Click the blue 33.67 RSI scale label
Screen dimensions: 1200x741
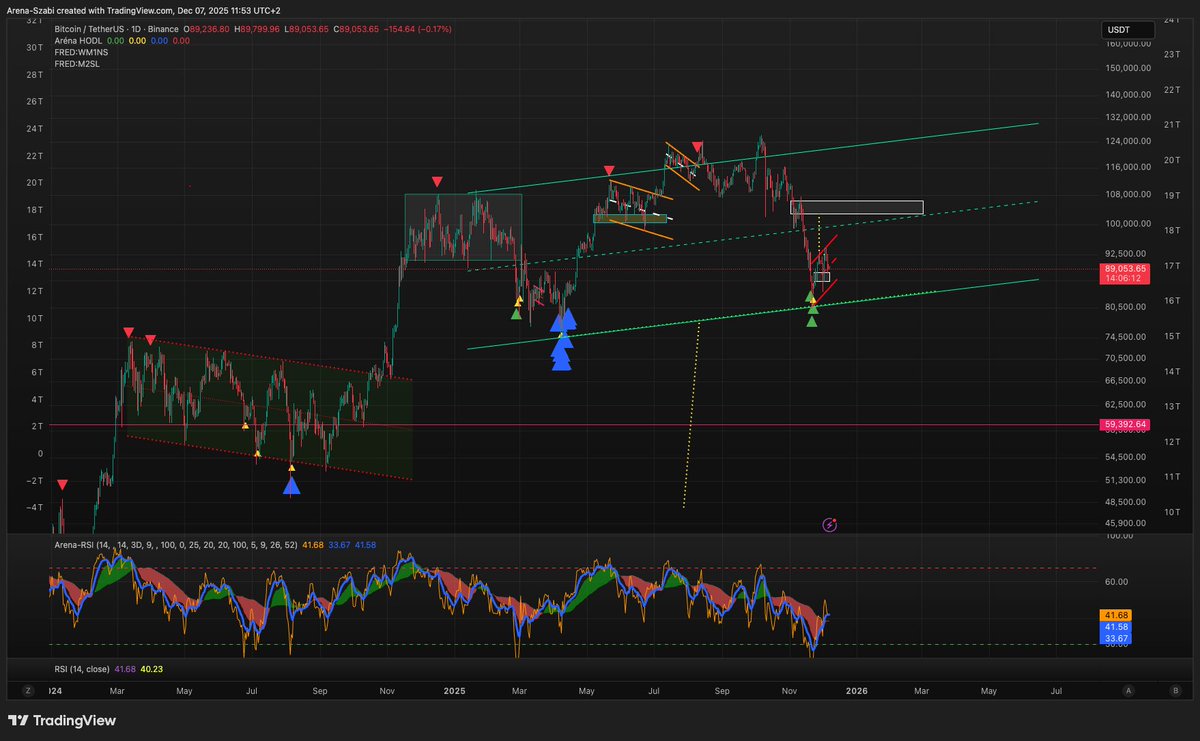pyautogui.click(x=1115, y=637)
